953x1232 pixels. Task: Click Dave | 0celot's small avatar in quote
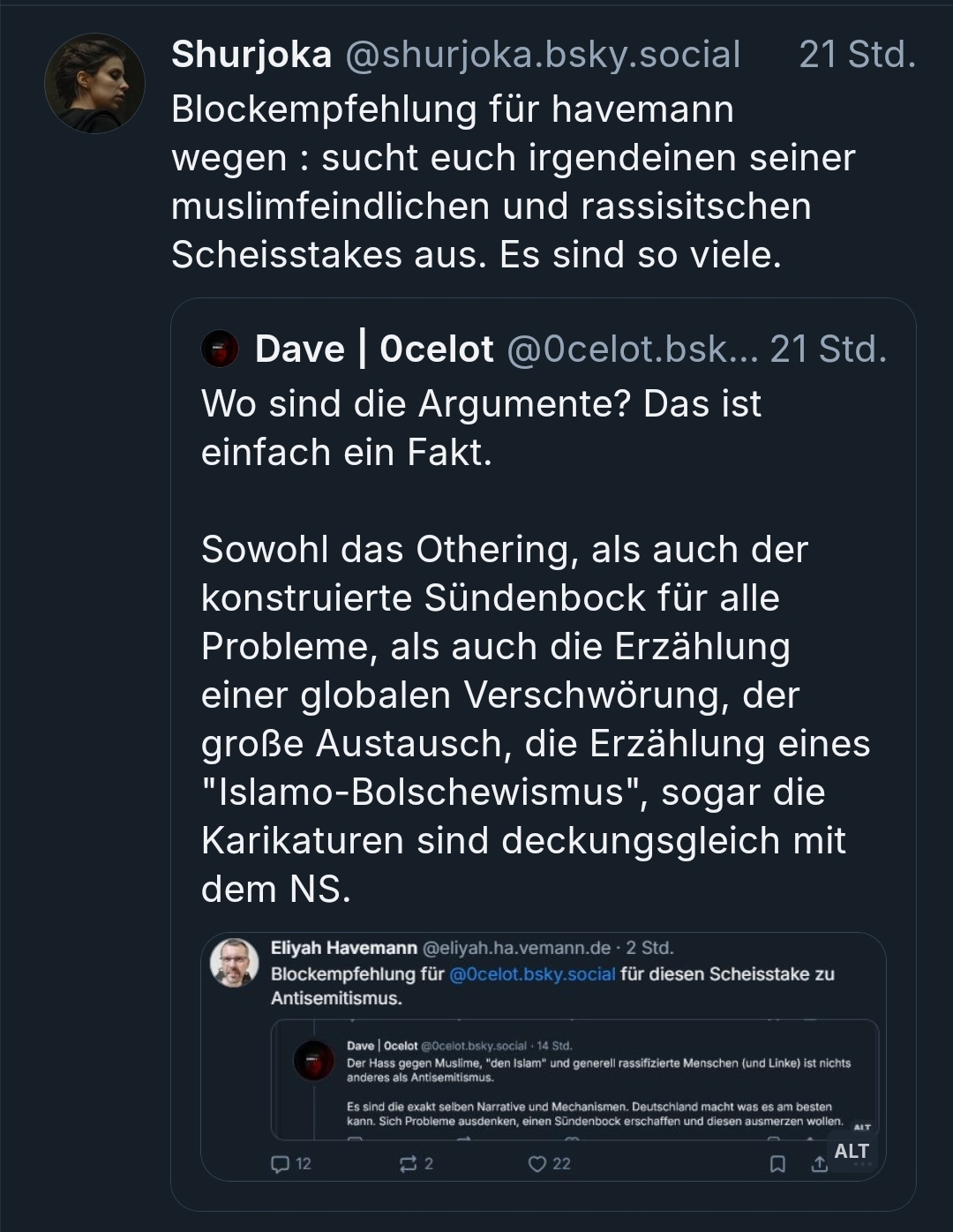[x=220, y=349]
